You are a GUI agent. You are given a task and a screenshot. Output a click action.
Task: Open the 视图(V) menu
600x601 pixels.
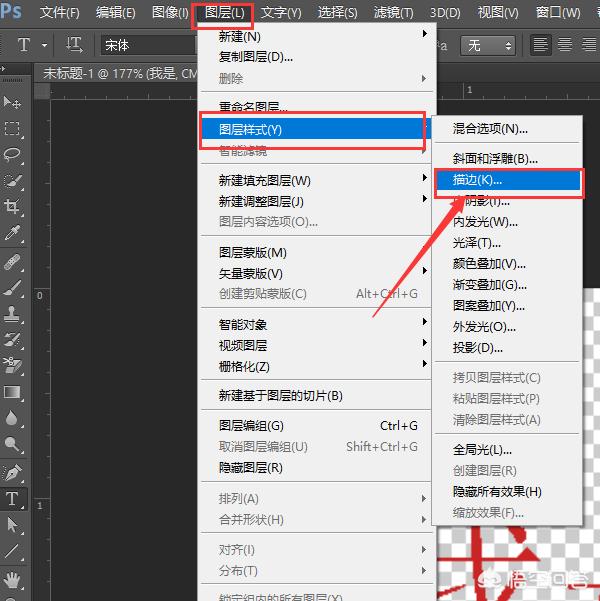click(x=498, y=12)
